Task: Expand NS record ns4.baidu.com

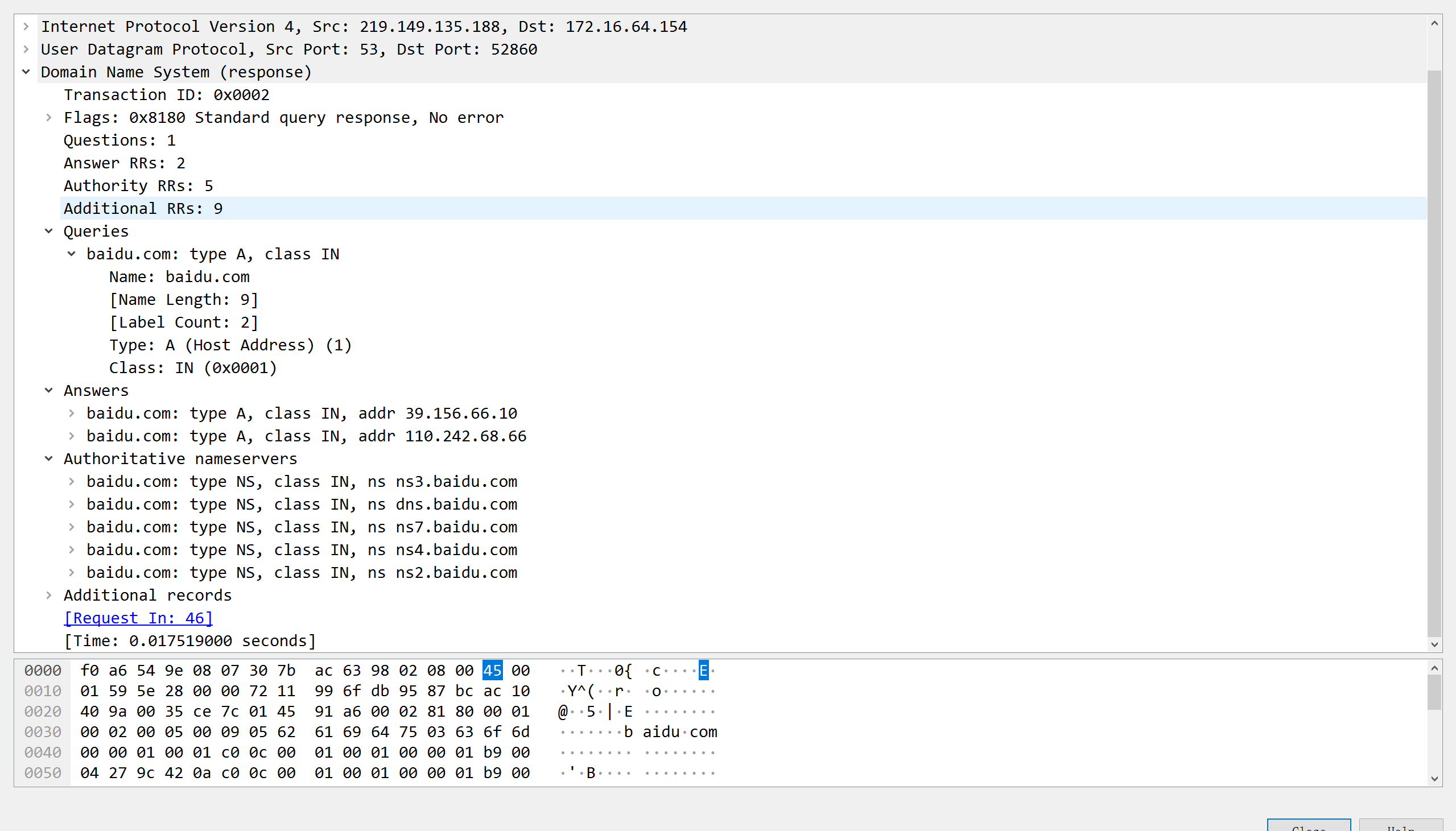Action: tap(72, 550)
